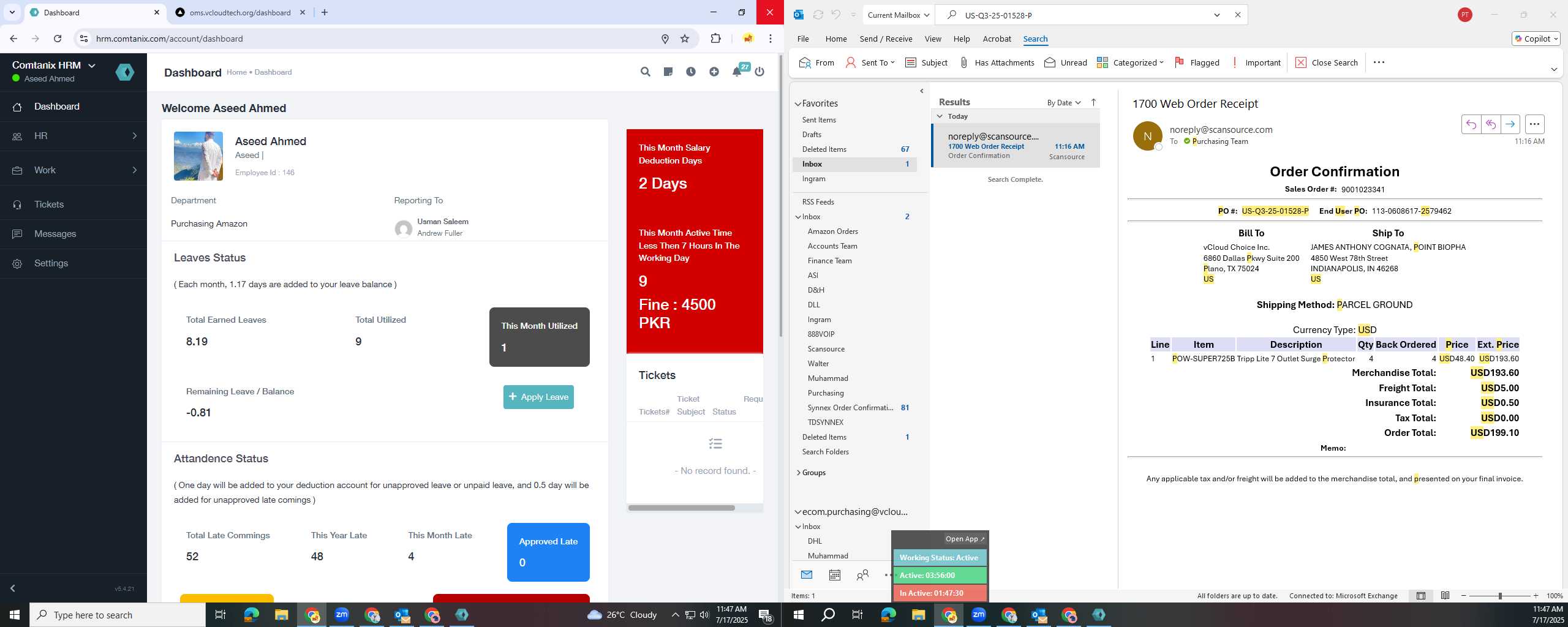1568x627 pixels.
Task: Open the View ribbon tab
Action: click(x=933, y=39)
